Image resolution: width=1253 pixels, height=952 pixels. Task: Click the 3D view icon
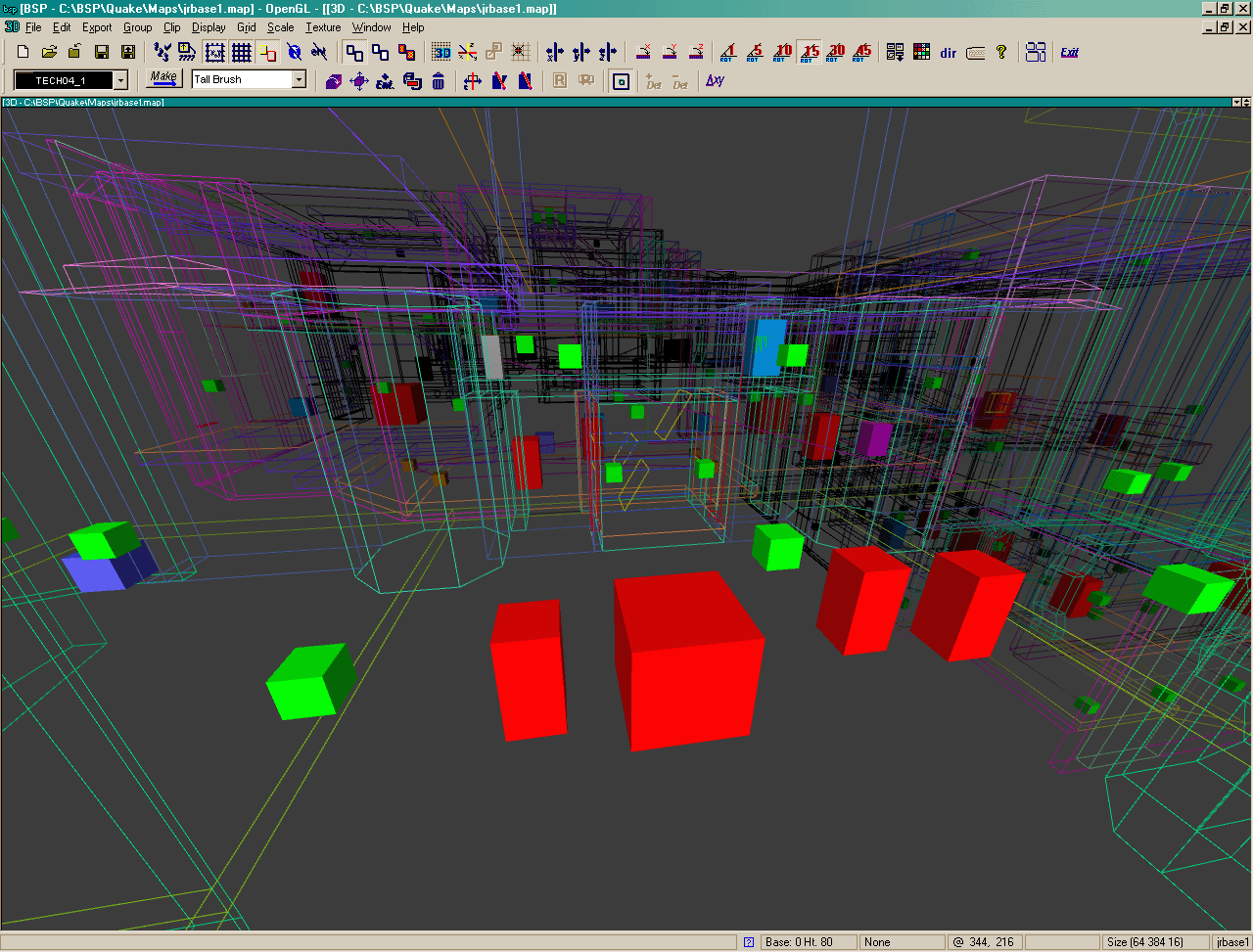tap(441, 52)
